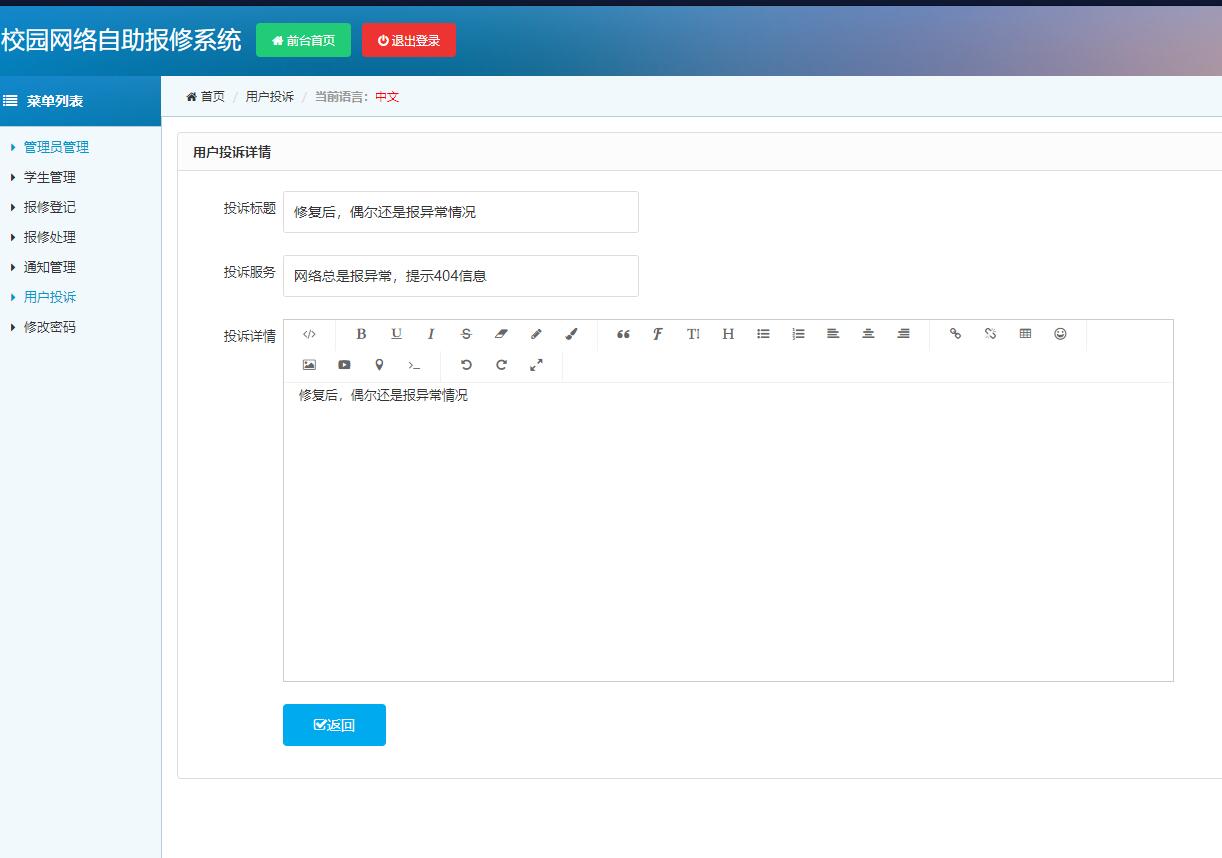
Task: Toggle the code view with the </> icon
Action: pyautogui.click(x=310, y=334)
